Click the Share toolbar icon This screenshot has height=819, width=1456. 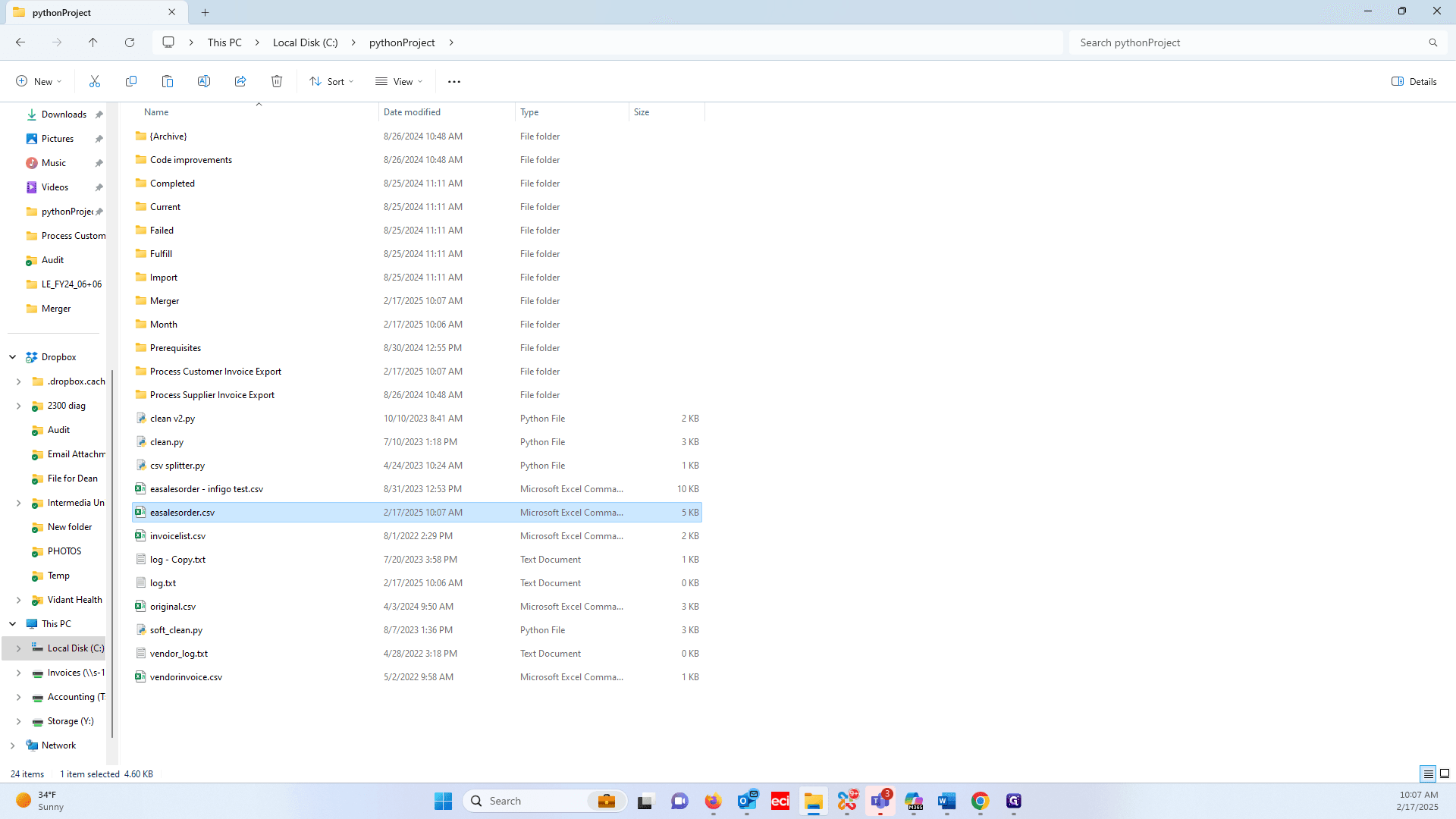[240, 81]
